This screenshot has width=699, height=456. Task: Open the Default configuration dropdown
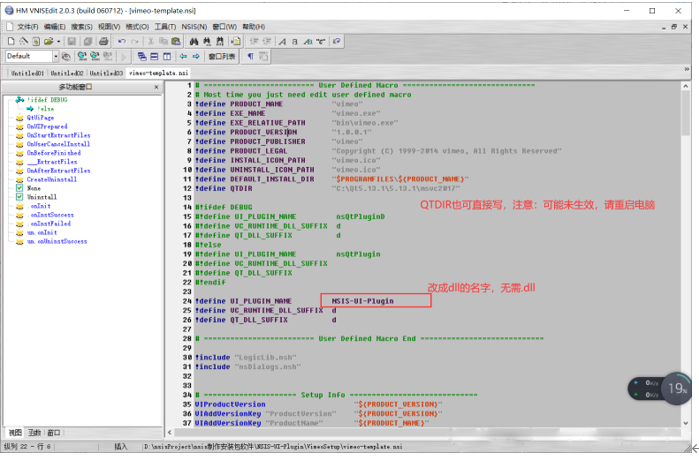coord(56,56)
